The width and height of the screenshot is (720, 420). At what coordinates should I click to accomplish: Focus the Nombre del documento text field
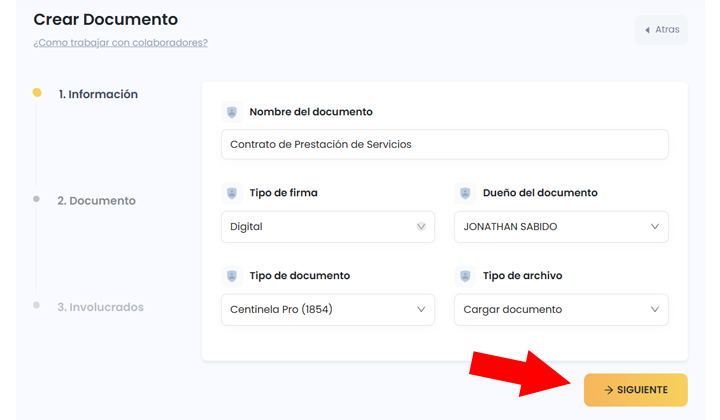coord(444,144)
